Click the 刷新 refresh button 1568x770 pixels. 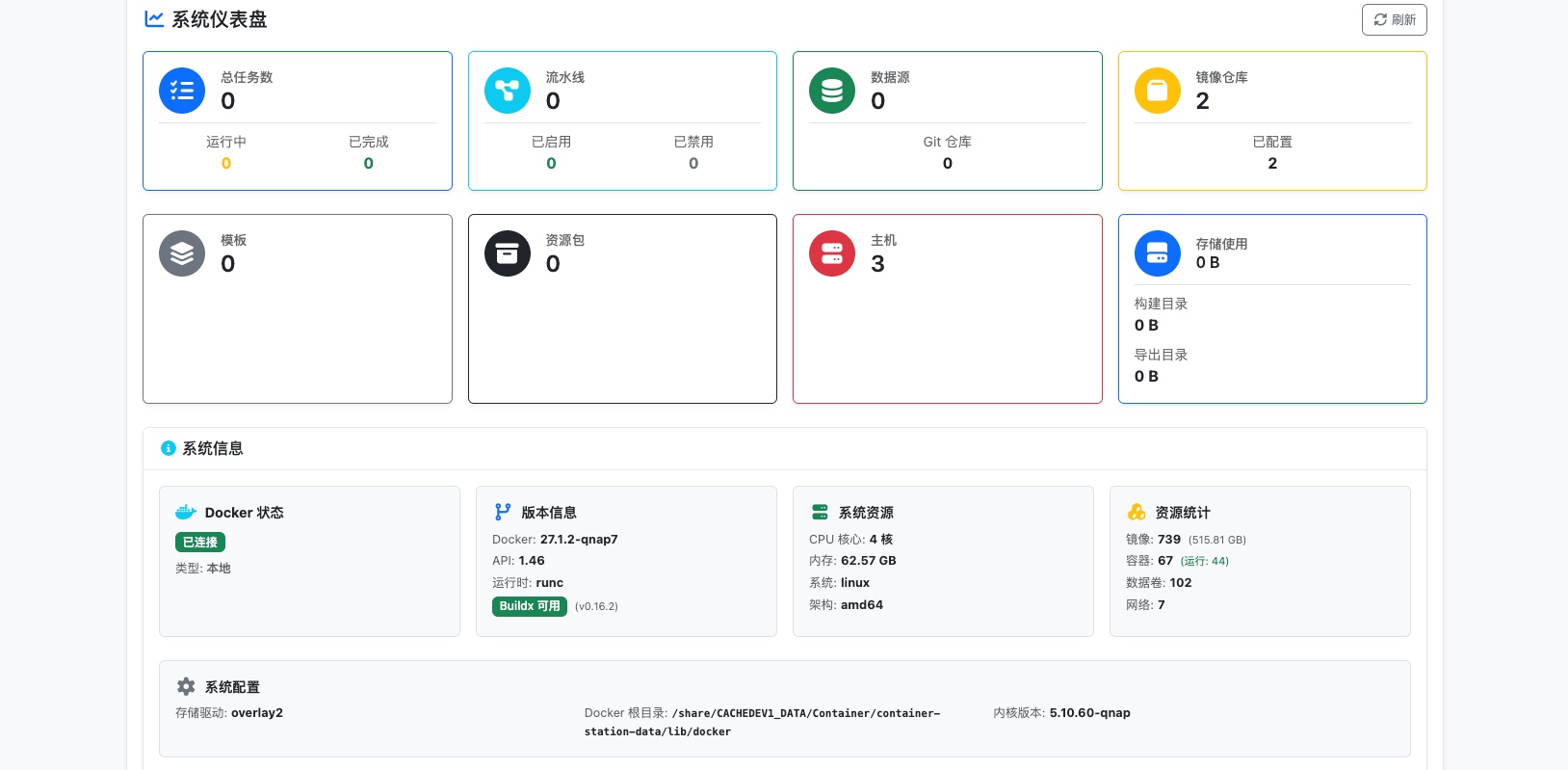1394,19
